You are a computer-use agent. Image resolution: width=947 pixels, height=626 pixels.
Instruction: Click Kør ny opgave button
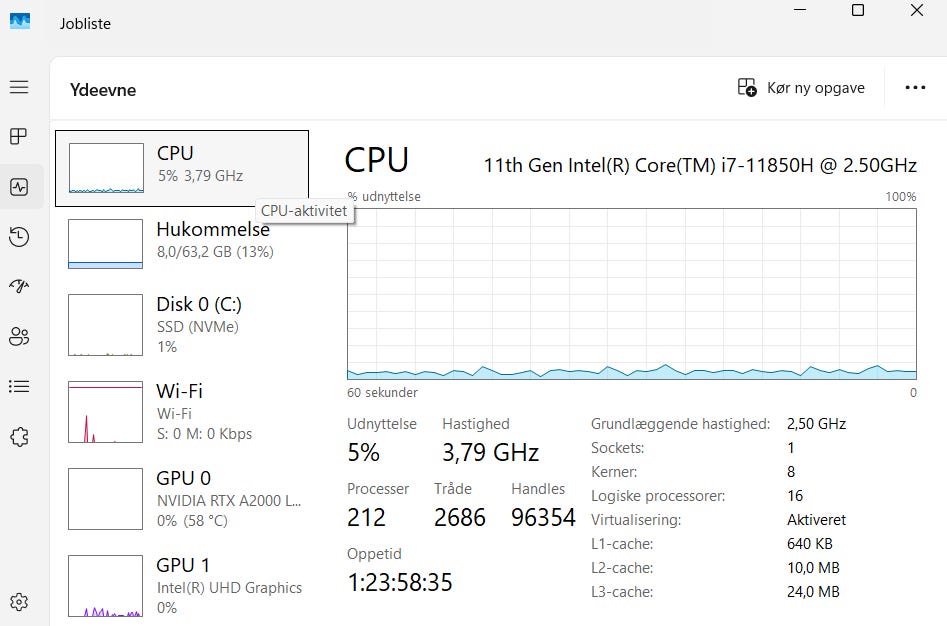tap(801, 88)
